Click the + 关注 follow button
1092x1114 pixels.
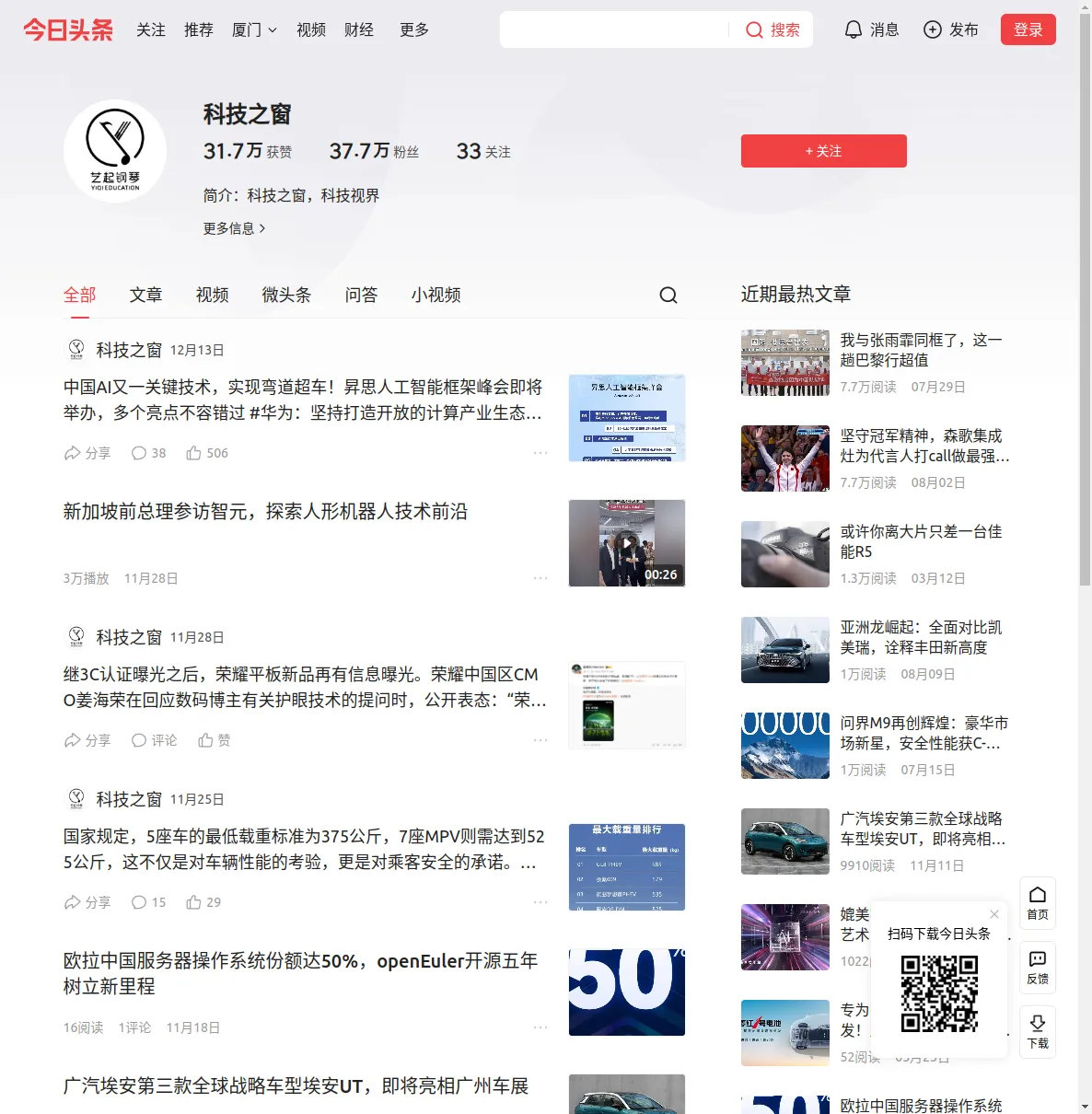[x=824, y=151]
